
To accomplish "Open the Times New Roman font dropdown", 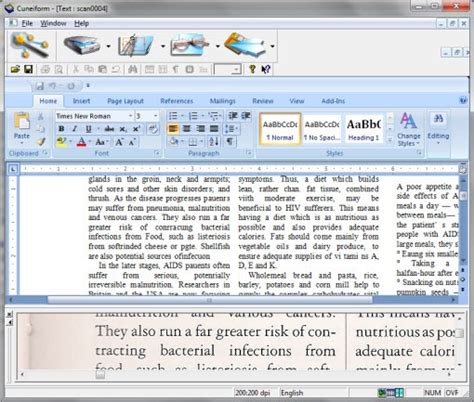I will tap(130, 116).
